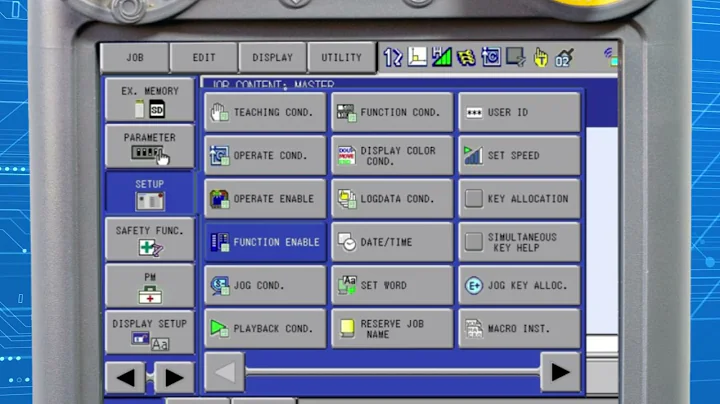Screen dimensions: 720x404
Task: Click the control group 1/2 status icon
Action: 393,57
